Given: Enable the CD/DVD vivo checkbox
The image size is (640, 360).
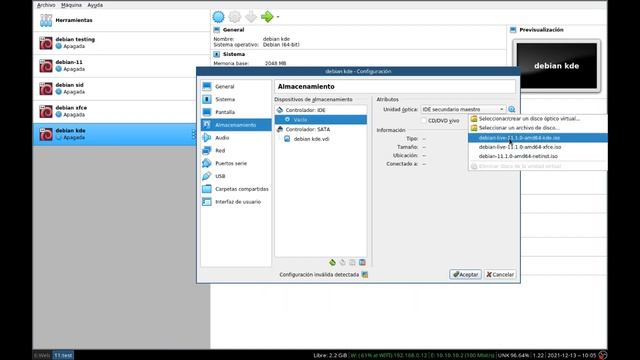Looking at the screenshot, I should [424, 121].
